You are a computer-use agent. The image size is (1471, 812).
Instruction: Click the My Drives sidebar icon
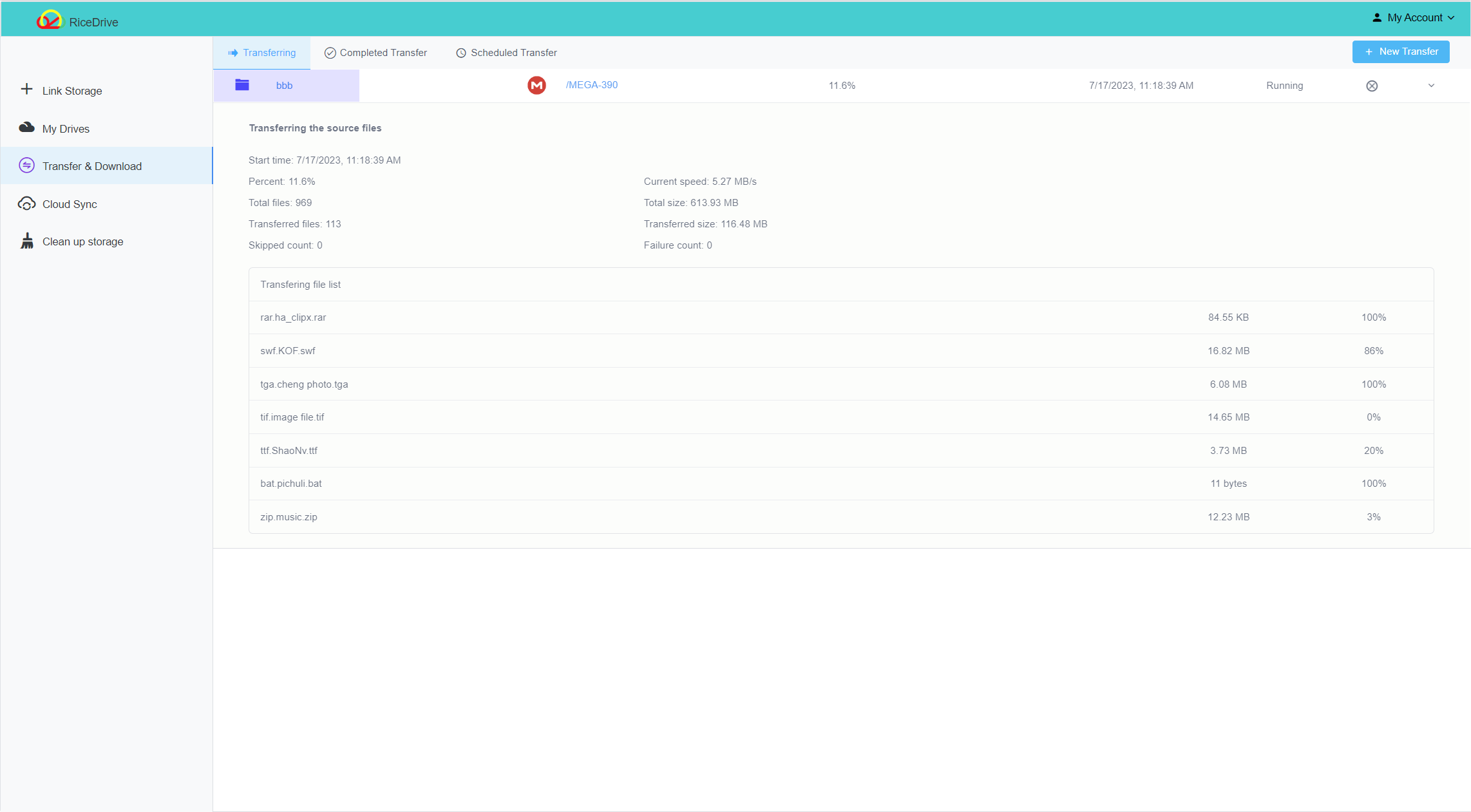[26, 128]
